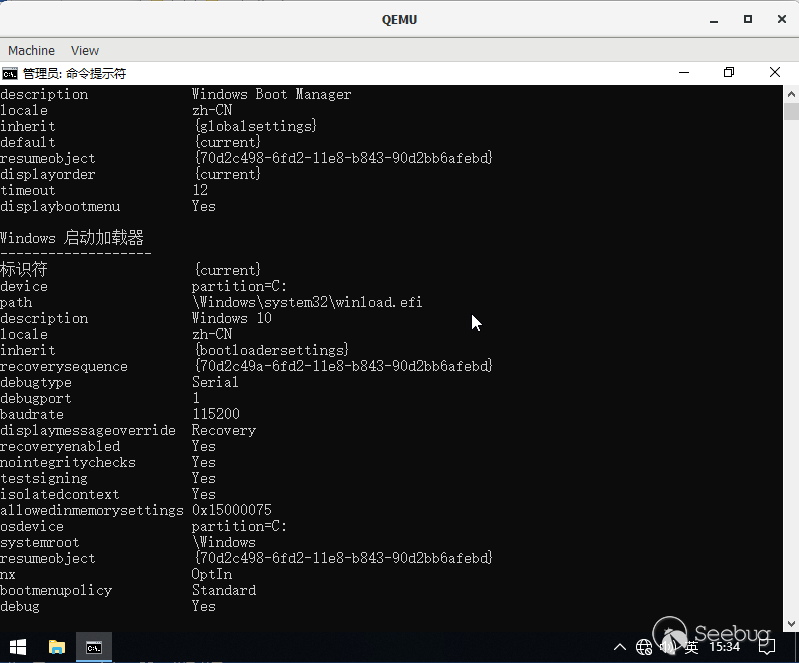Open File Explorer from the taskbar

click(57, 647)
